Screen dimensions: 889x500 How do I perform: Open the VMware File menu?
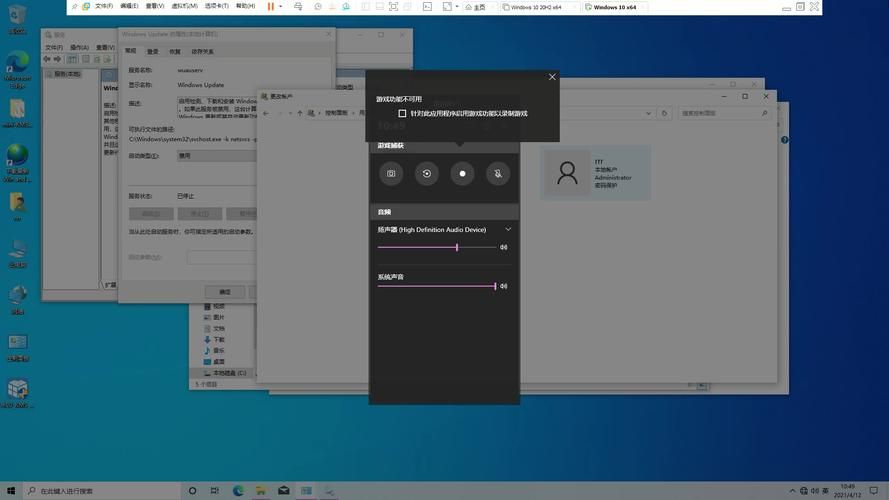[x=104, y=6]
